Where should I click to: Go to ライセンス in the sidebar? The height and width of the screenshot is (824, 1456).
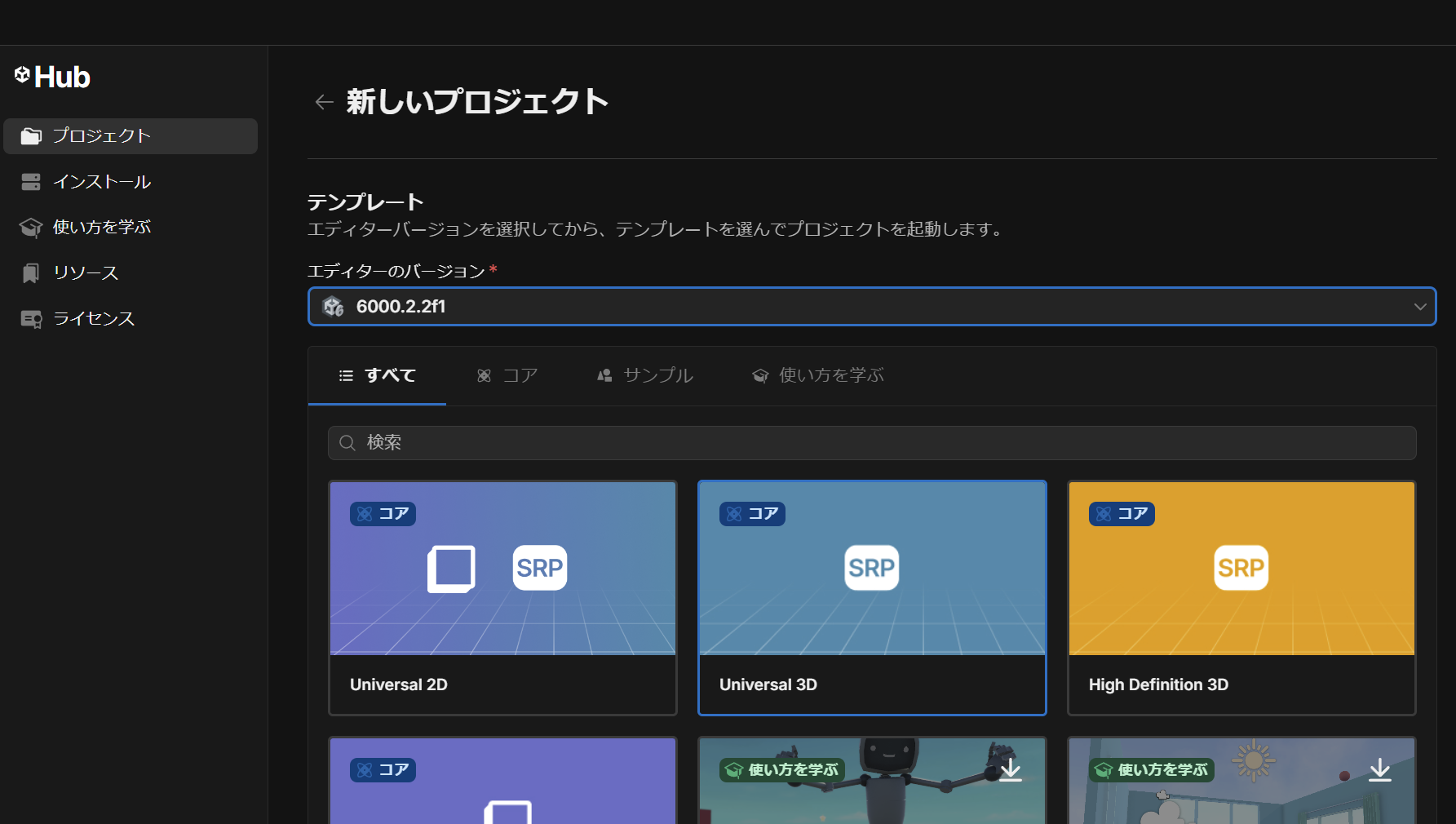(94, 319)
